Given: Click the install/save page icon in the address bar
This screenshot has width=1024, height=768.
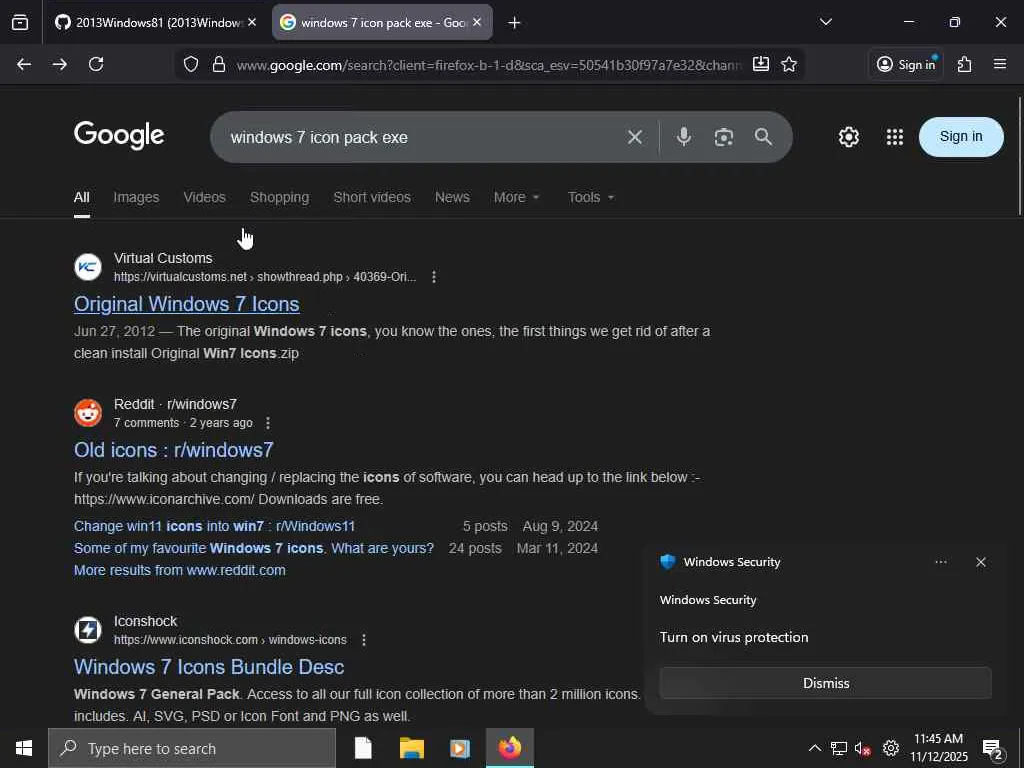Looking at the screenshot, I should 761,64.
